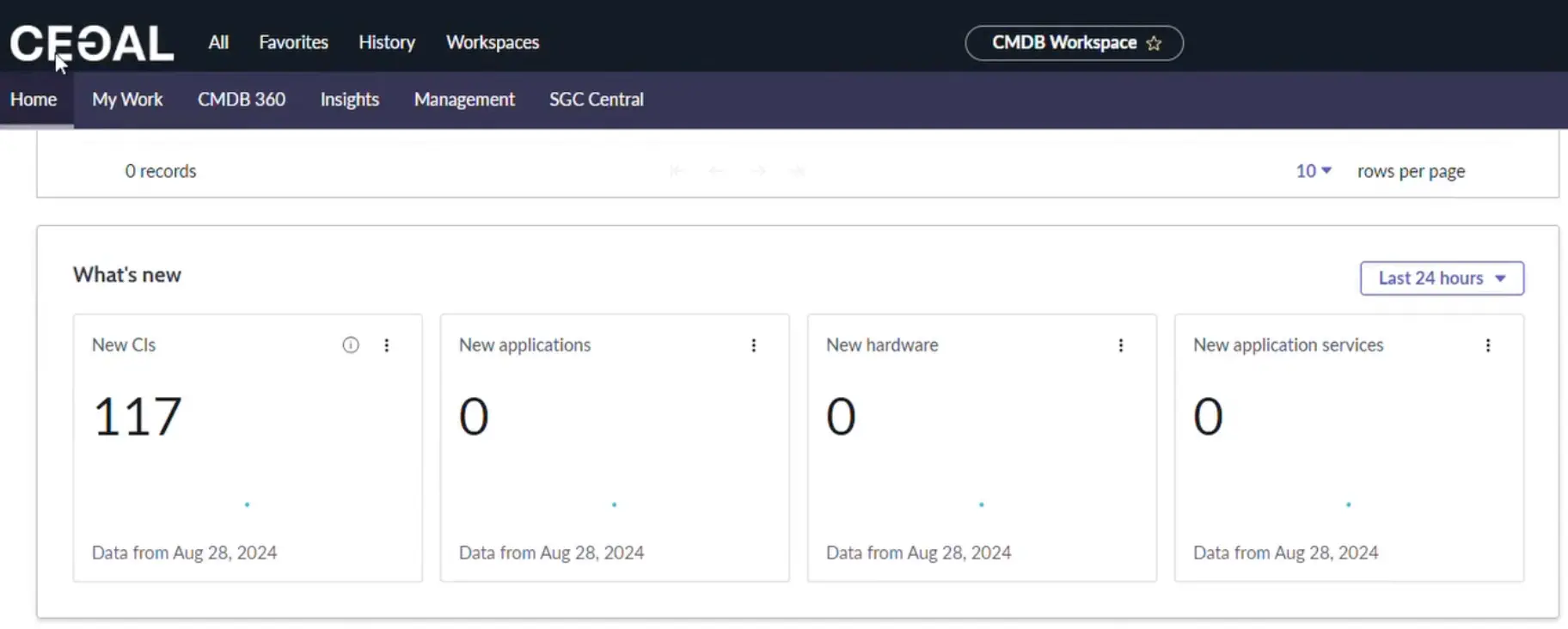Open the New applications card options menu

[x=754, y=345]
